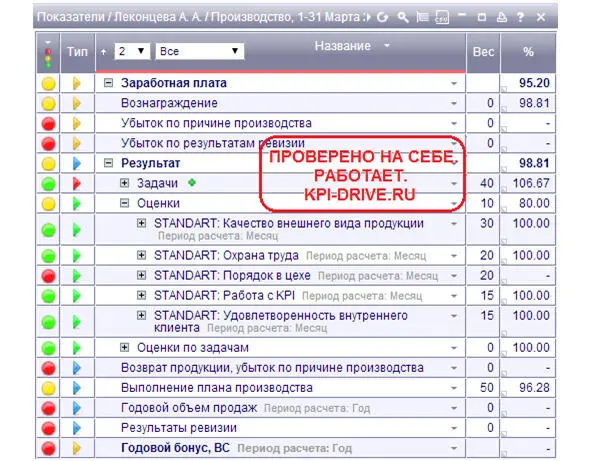
Task: Collapse the Заработная плата group
Action: coord(108,83)
